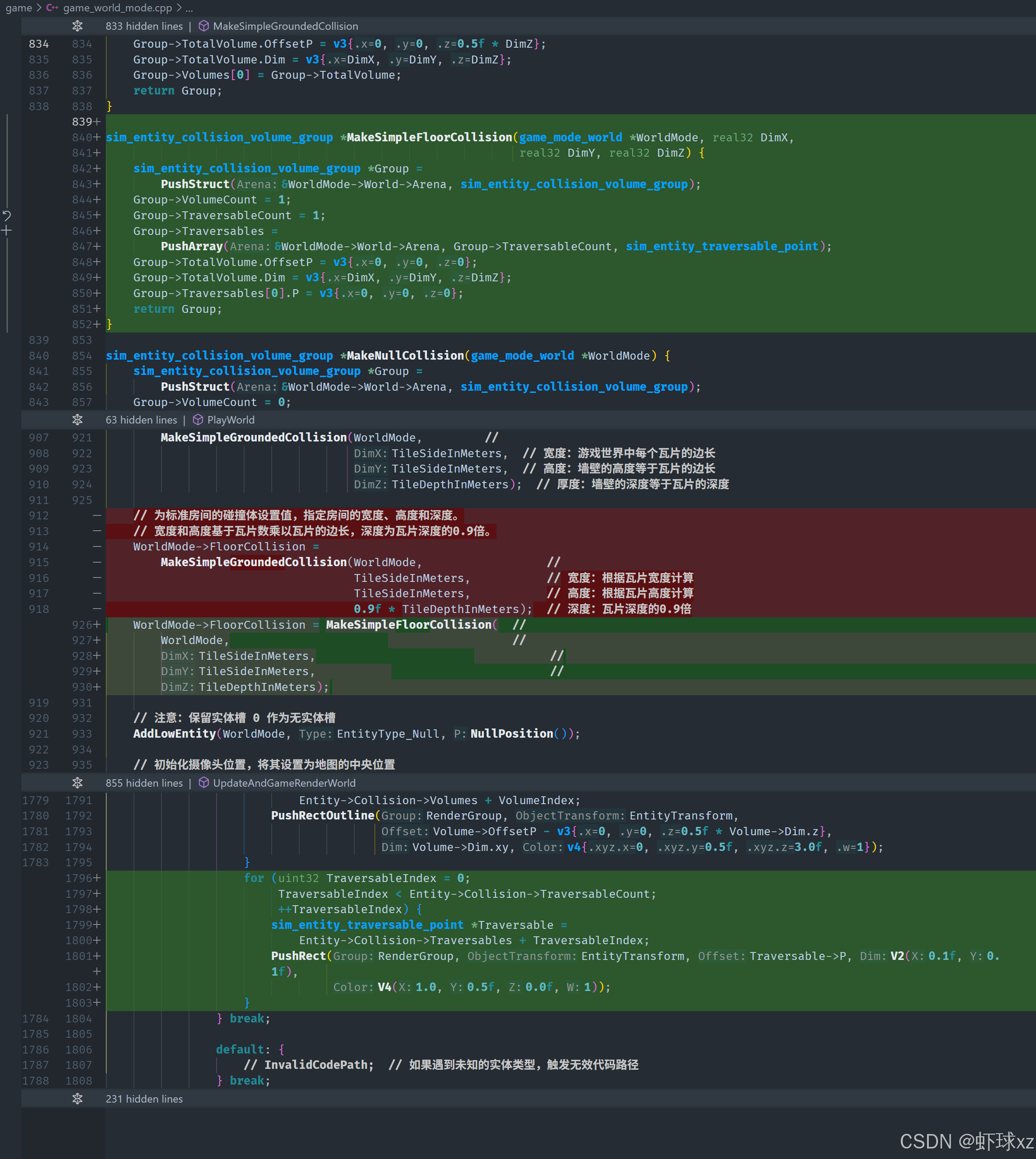Jump to MakeSimpleGroundedCollision symbol link

coord(285,26)
